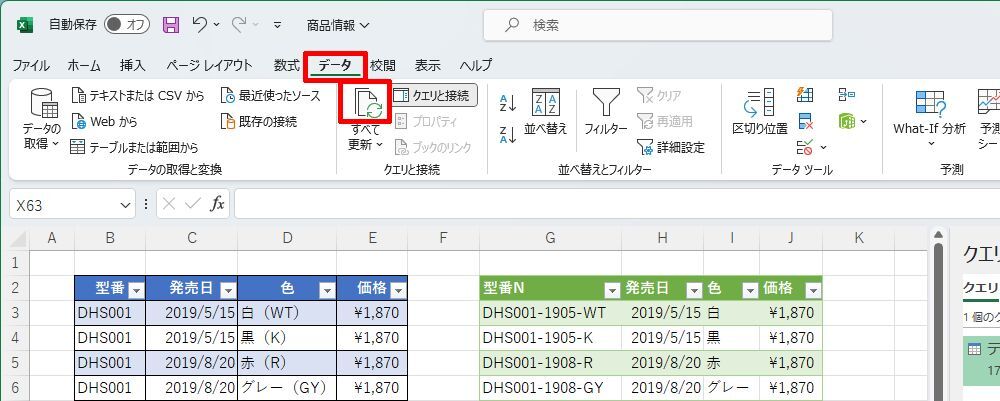
Task: Click the 詳細設定 advanced filter button
Action: click(x=670, y=147)
